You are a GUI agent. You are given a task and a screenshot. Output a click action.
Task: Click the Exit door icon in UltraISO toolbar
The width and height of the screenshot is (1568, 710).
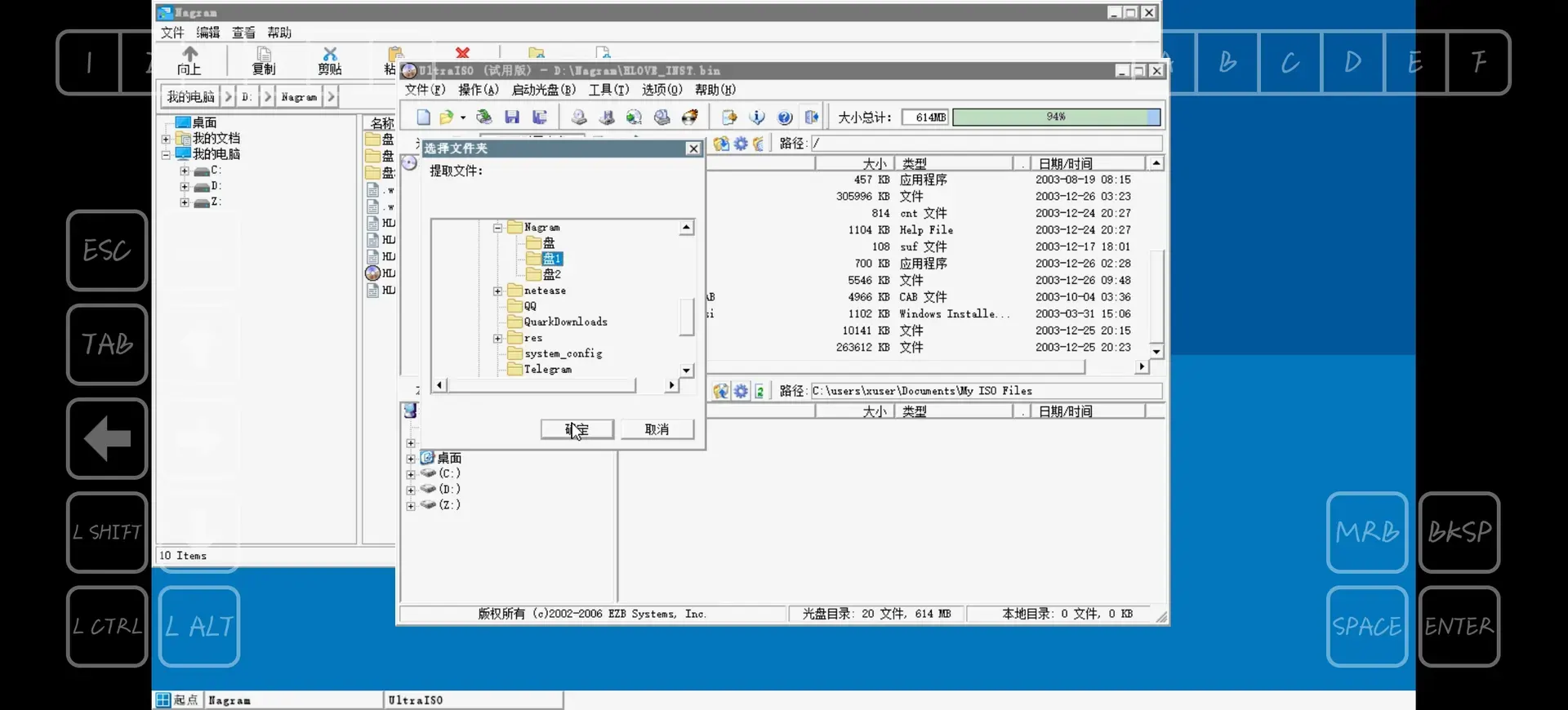pos(812,118)
